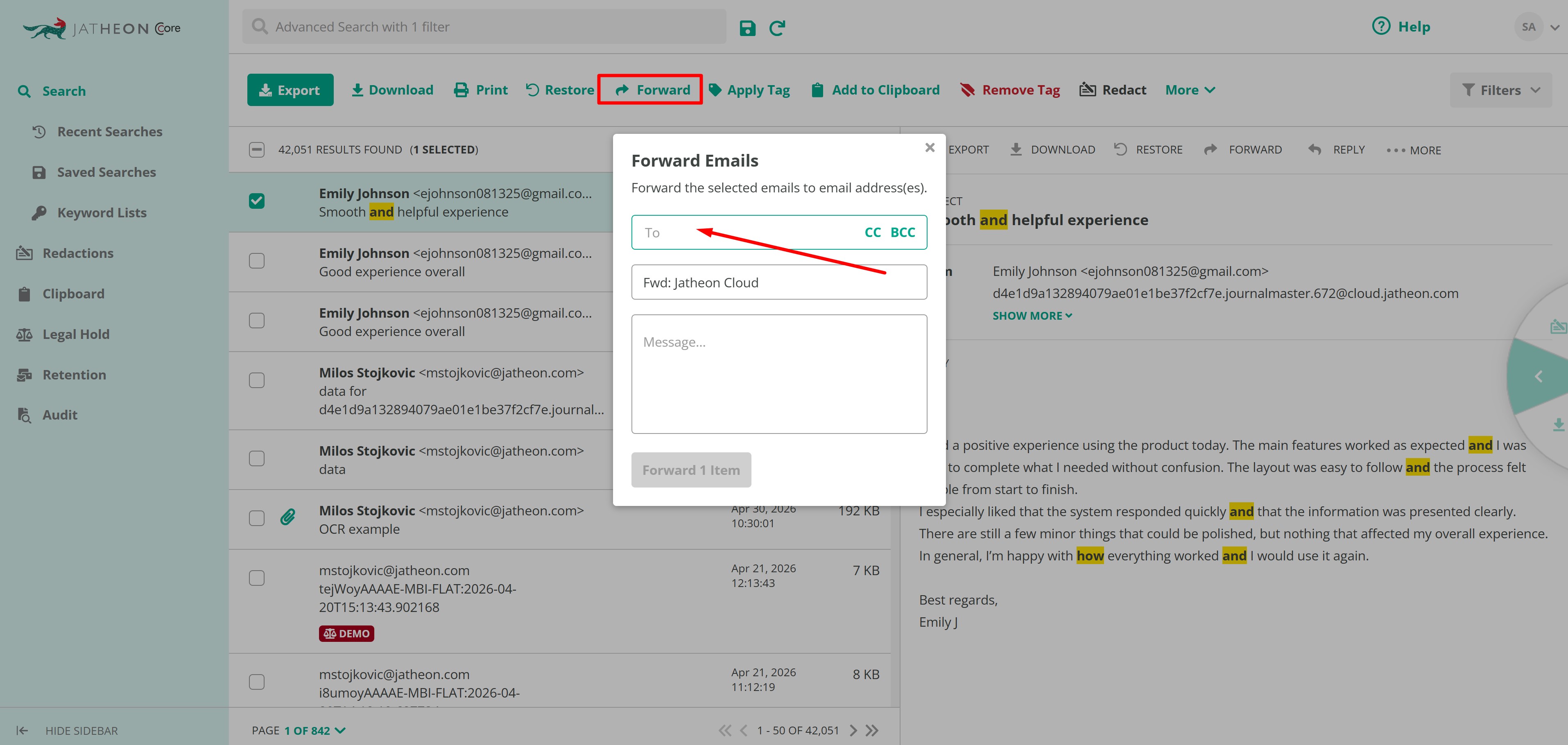Click the Message text area
Image resolution: width=1568 pixels, height=745 pixels.
point(779,374)
